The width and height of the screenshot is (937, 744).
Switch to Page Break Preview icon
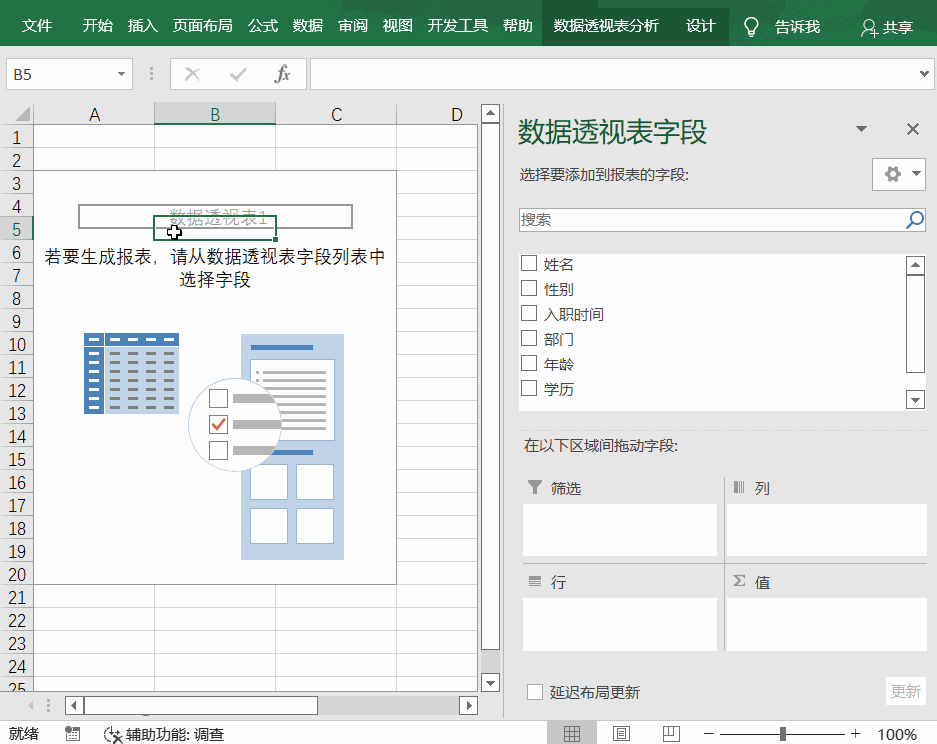(671, 733)
